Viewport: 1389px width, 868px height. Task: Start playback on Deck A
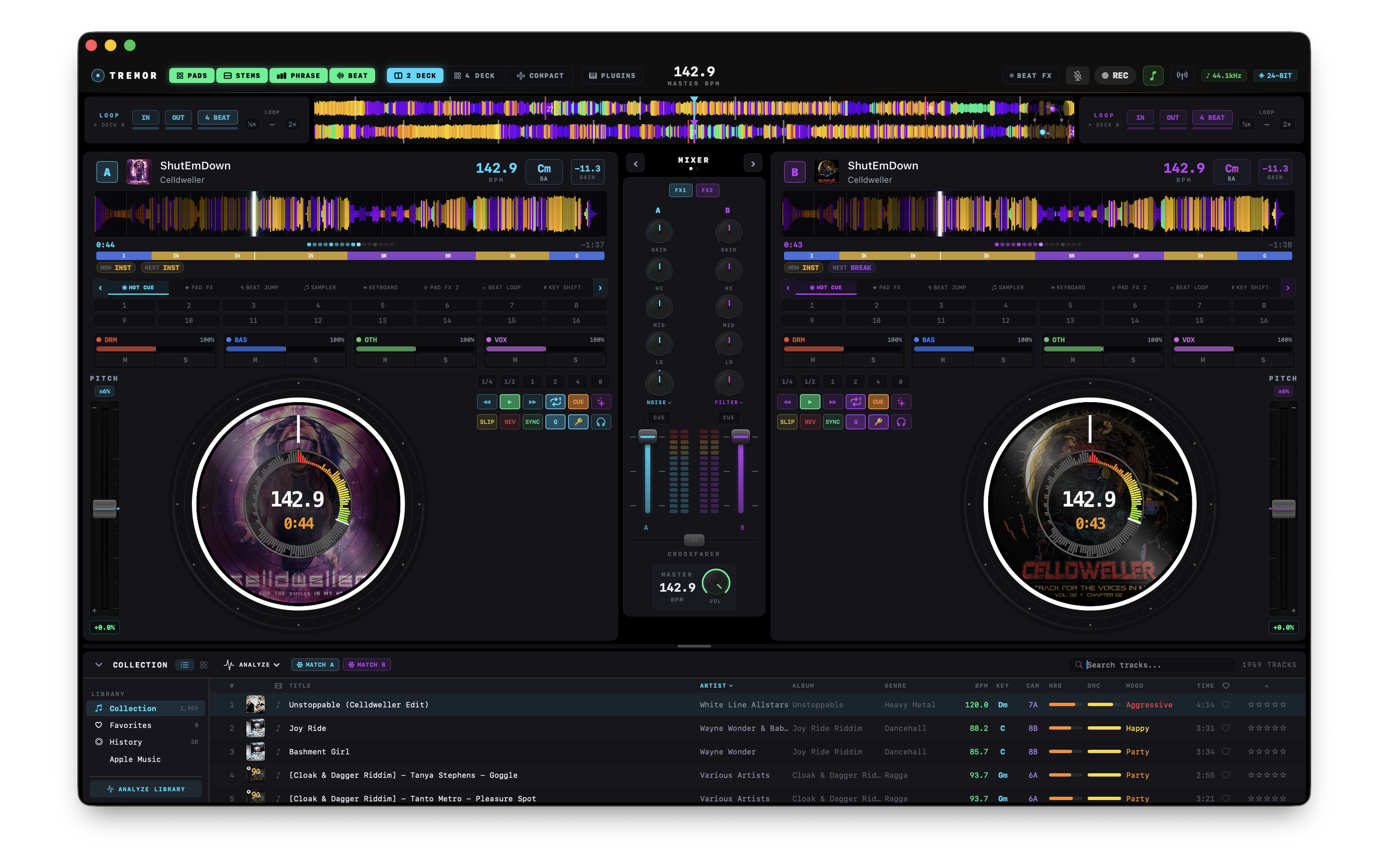click(x=510, y=402)
